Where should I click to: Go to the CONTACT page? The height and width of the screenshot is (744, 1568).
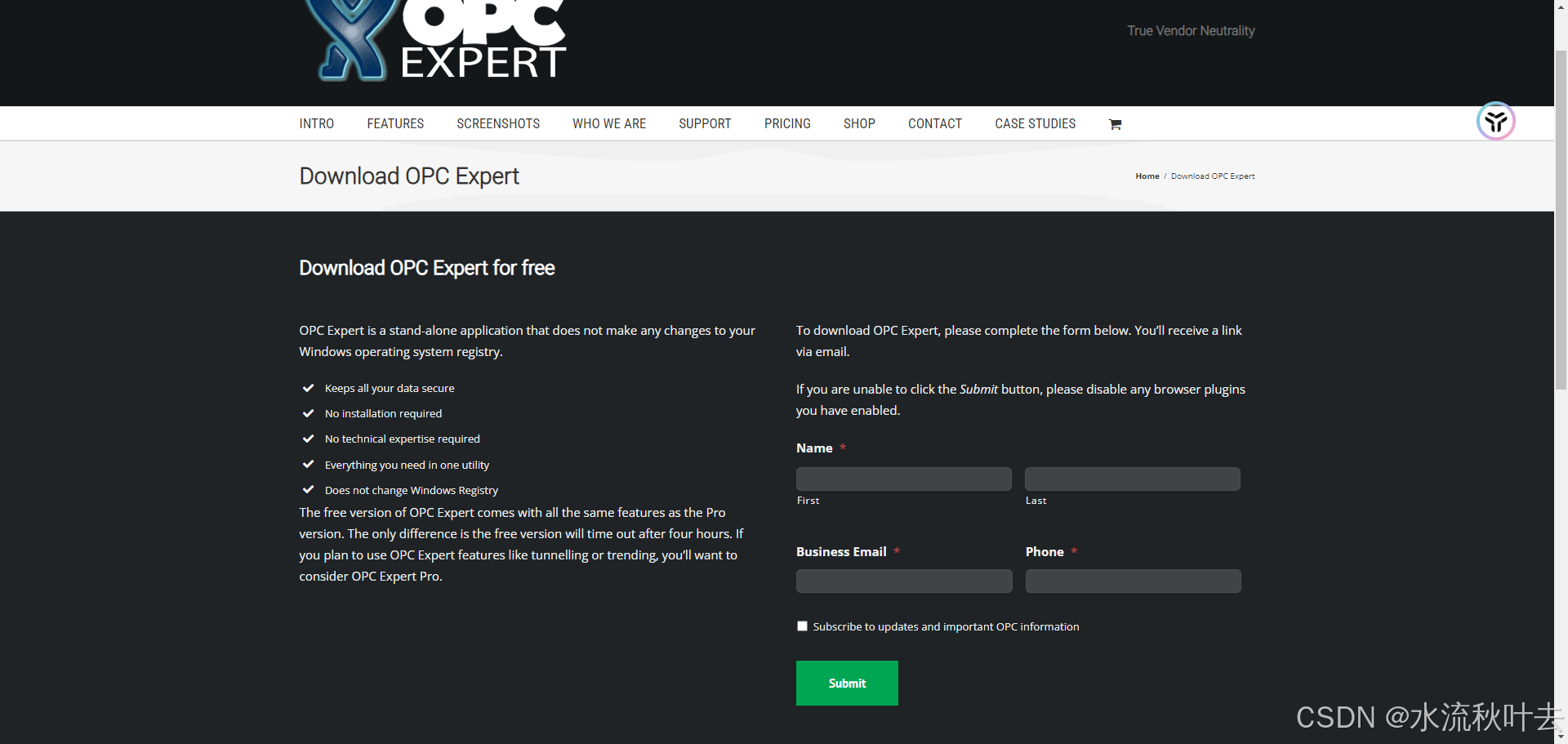click(x=935, y=123)
